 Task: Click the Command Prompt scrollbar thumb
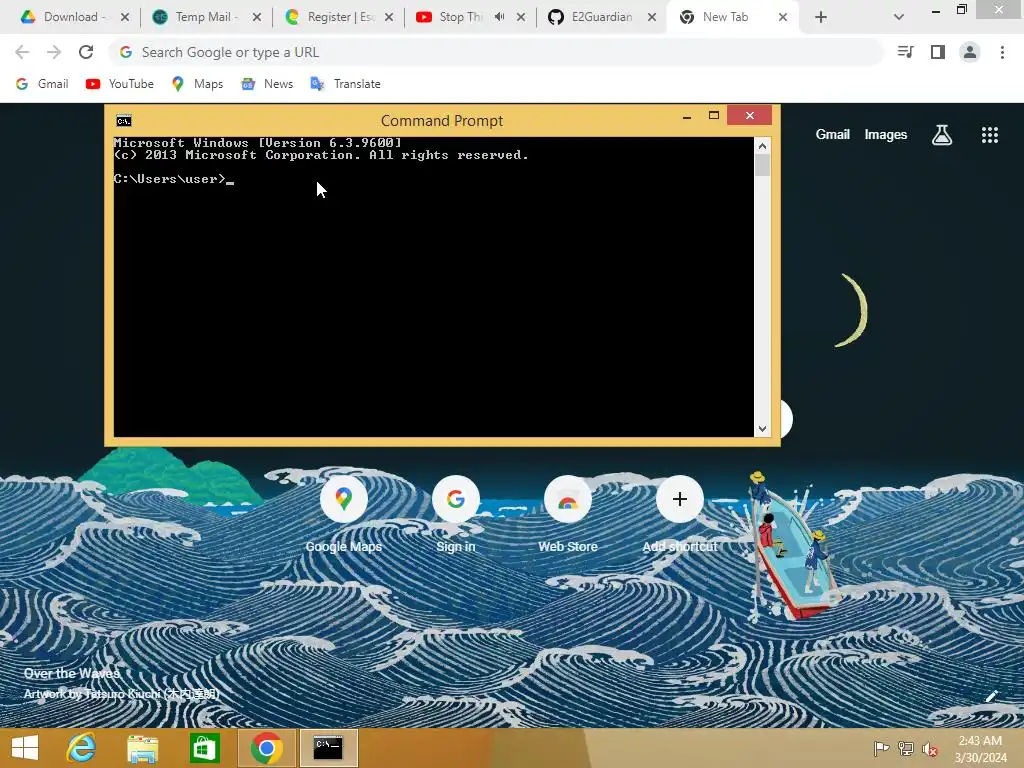click(x=762, y=165)
